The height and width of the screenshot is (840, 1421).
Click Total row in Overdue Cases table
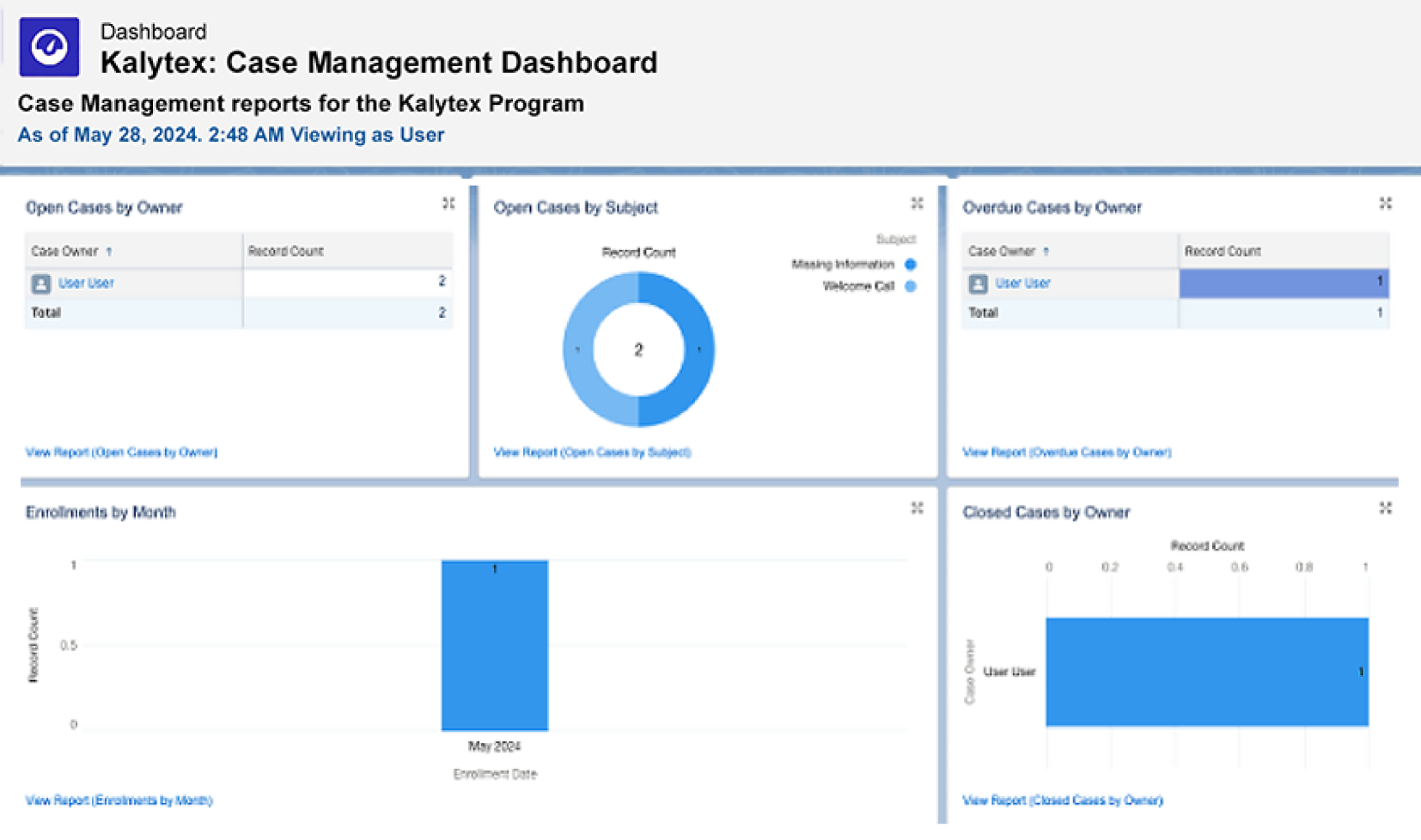tap(1174, 313)
